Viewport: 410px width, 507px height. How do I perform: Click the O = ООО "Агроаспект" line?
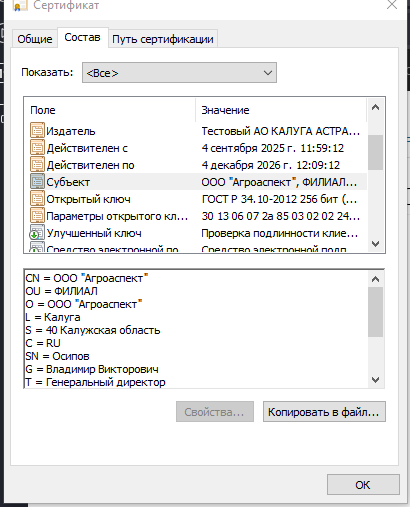pyautogui.click(x=84, y=304)
